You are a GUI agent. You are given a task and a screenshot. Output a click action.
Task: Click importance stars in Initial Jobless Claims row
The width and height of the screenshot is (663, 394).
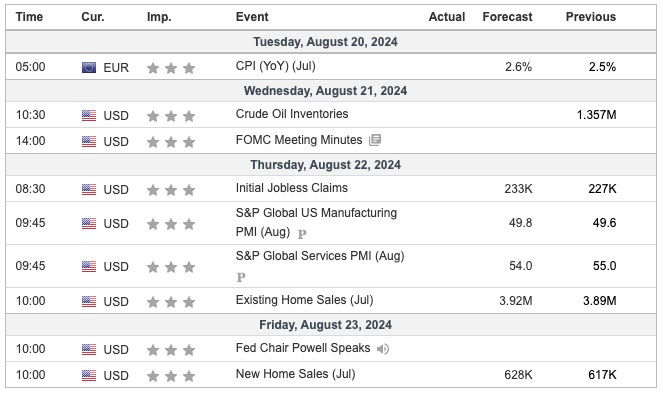(171, 190)
